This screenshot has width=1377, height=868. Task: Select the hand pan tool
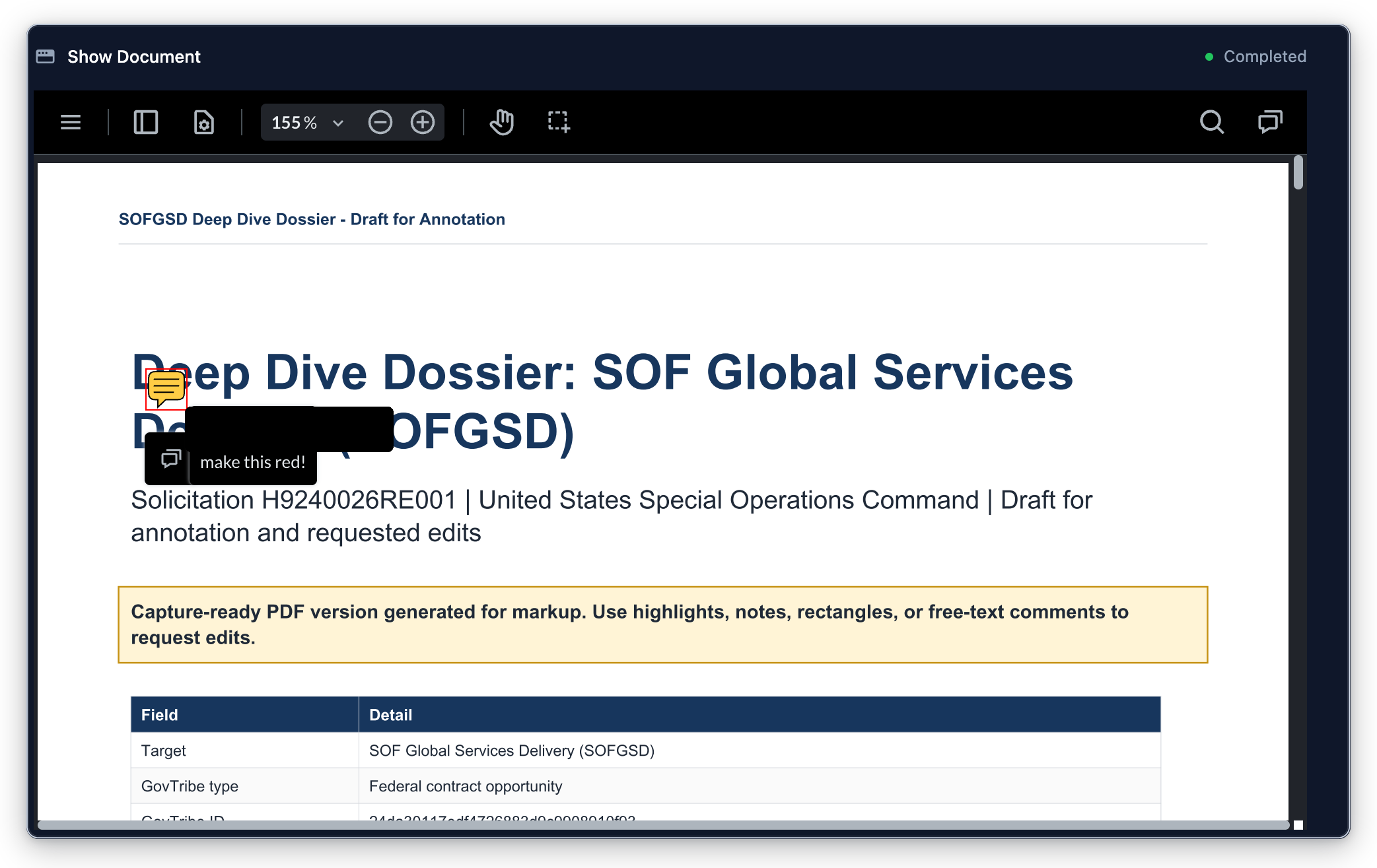(x=502, y=122)
